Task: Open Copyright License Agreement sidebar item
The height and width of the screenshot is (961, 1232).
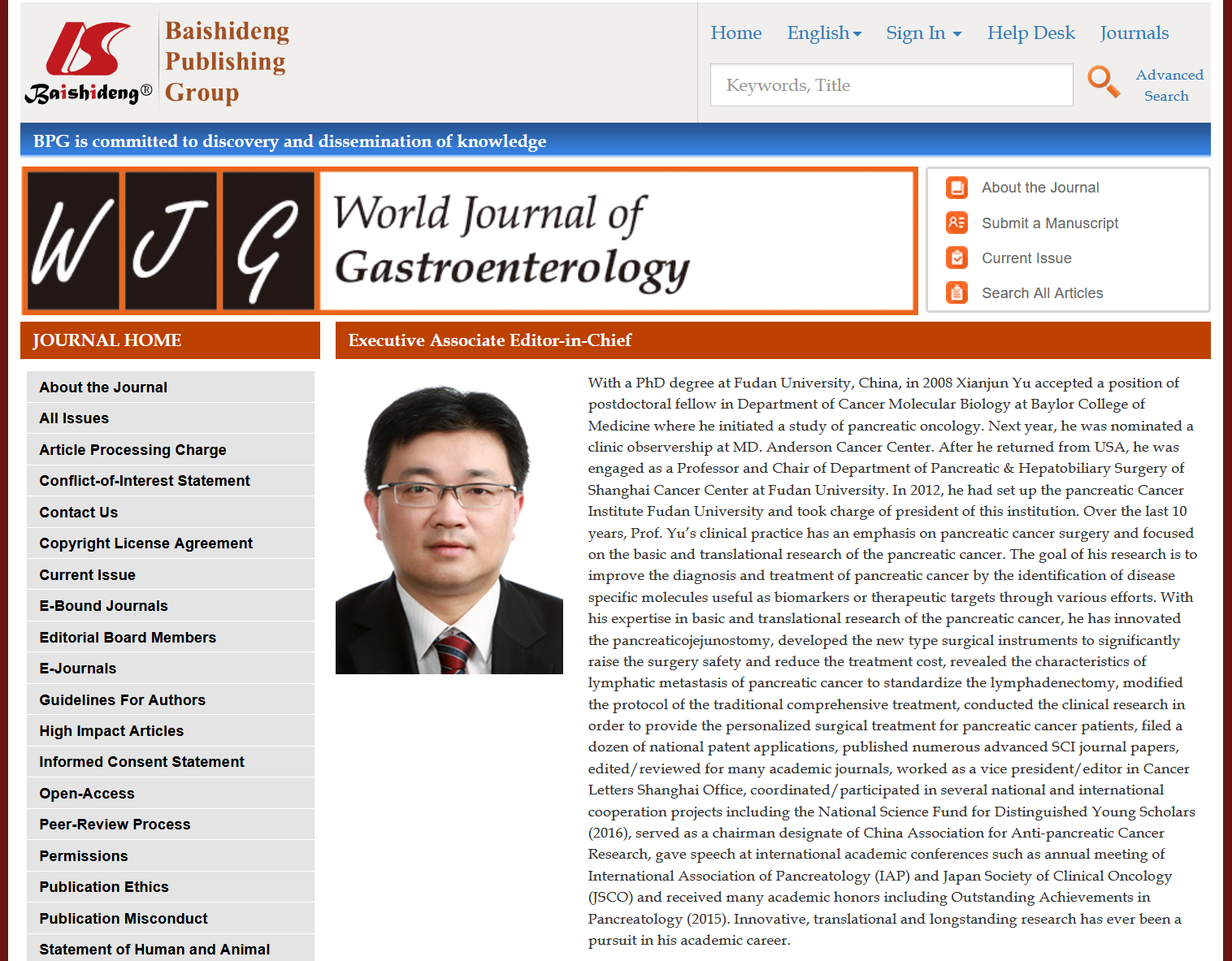Action: (x=171, y=543)
